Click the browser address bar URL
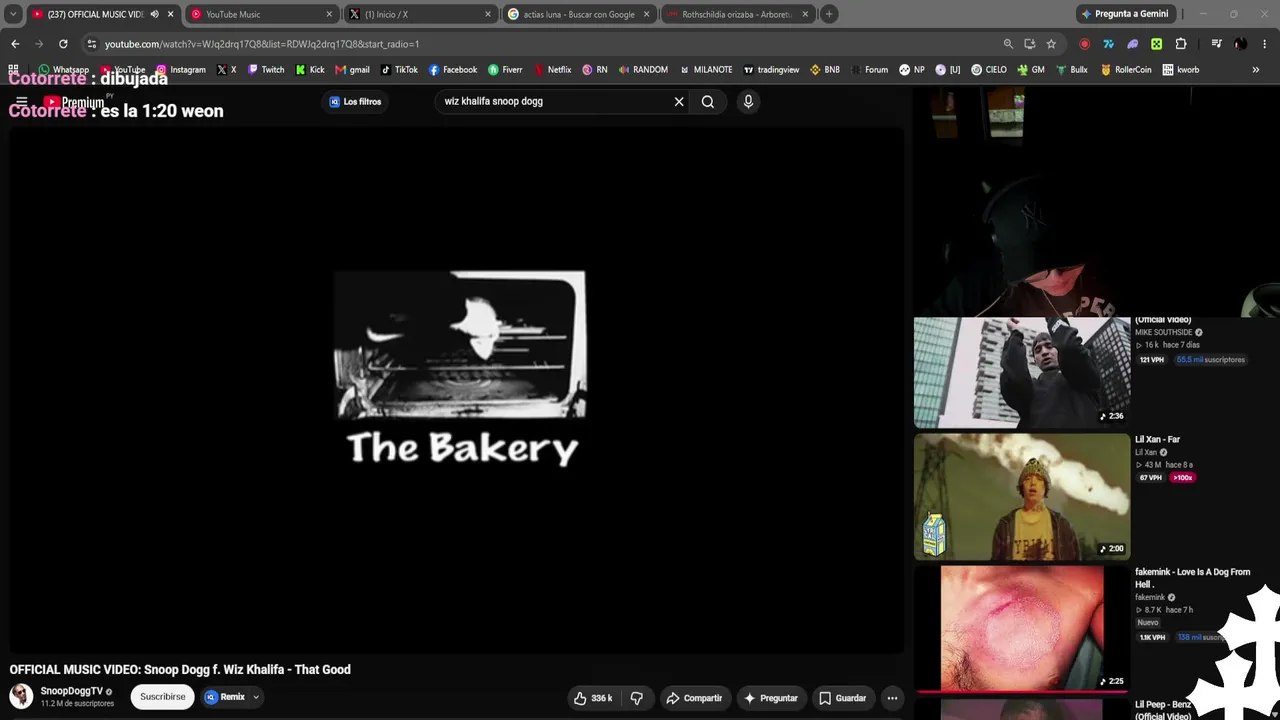The image size is (1280, 720). point(262,44)
